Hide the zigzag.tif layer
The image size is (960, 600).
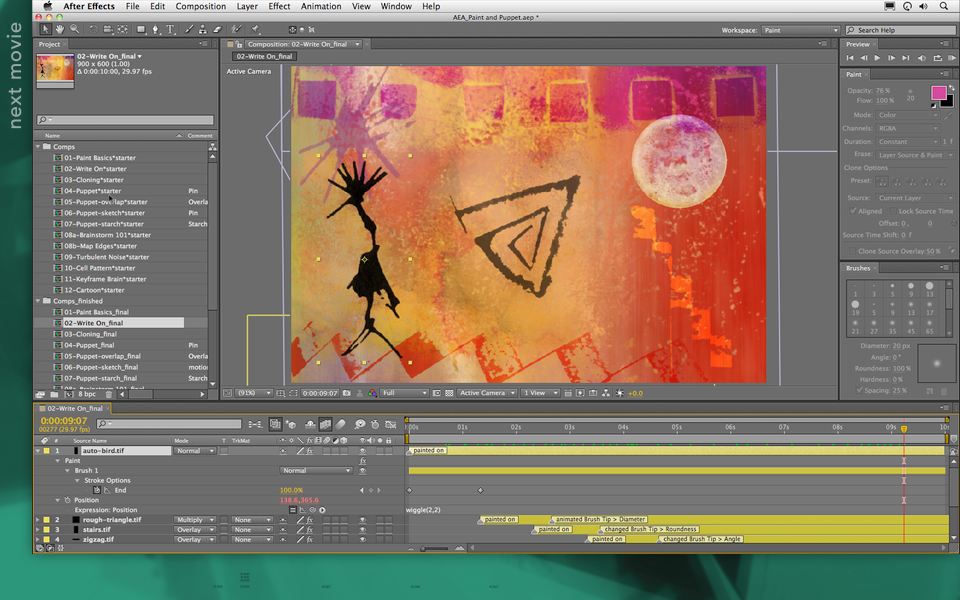pyautogui.click(x=362, y=539)
